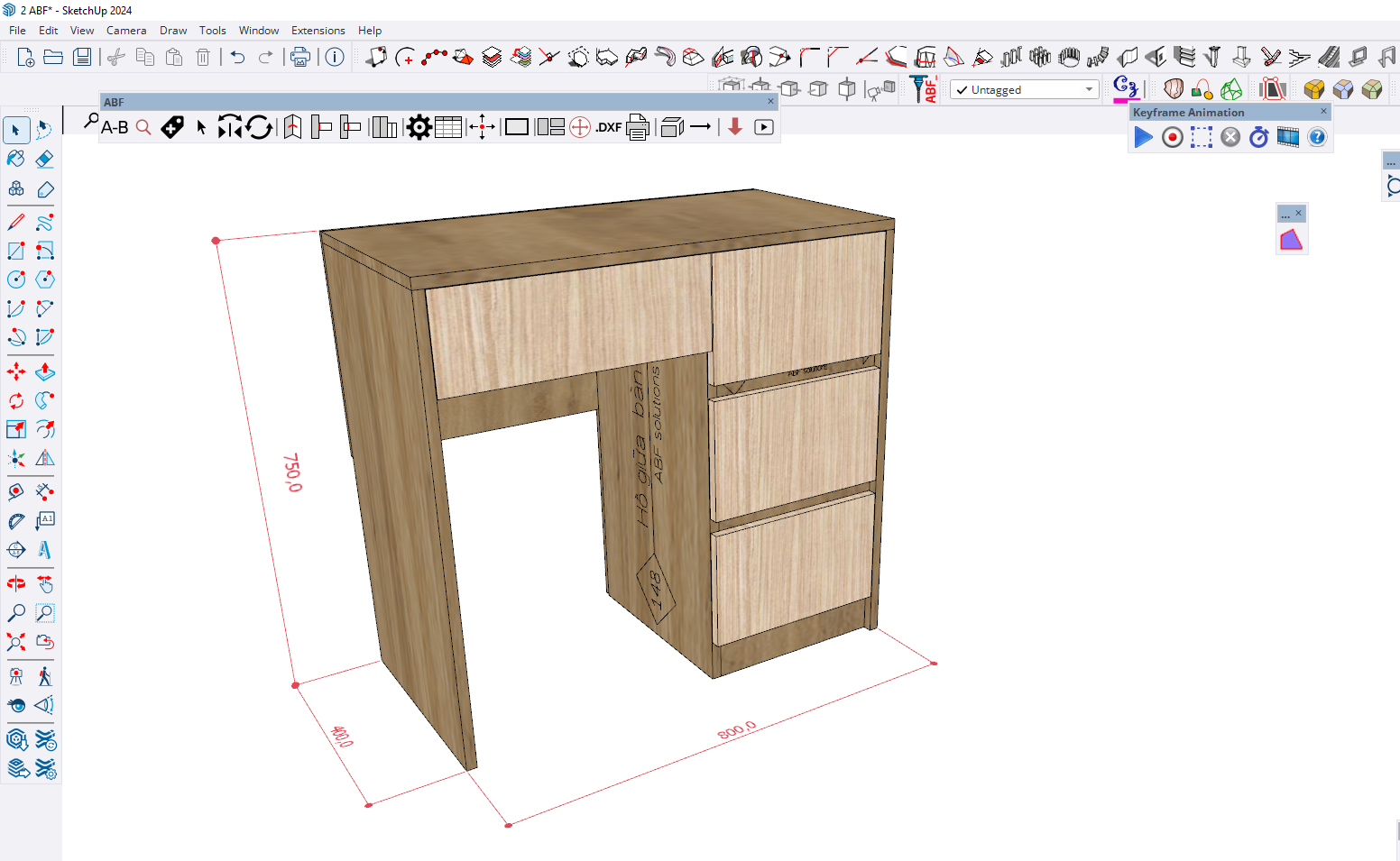Image resolution: width=1400 pixels, height=861 pixels.
Task: Expand the Draw menu
Action: coord(173,31)
